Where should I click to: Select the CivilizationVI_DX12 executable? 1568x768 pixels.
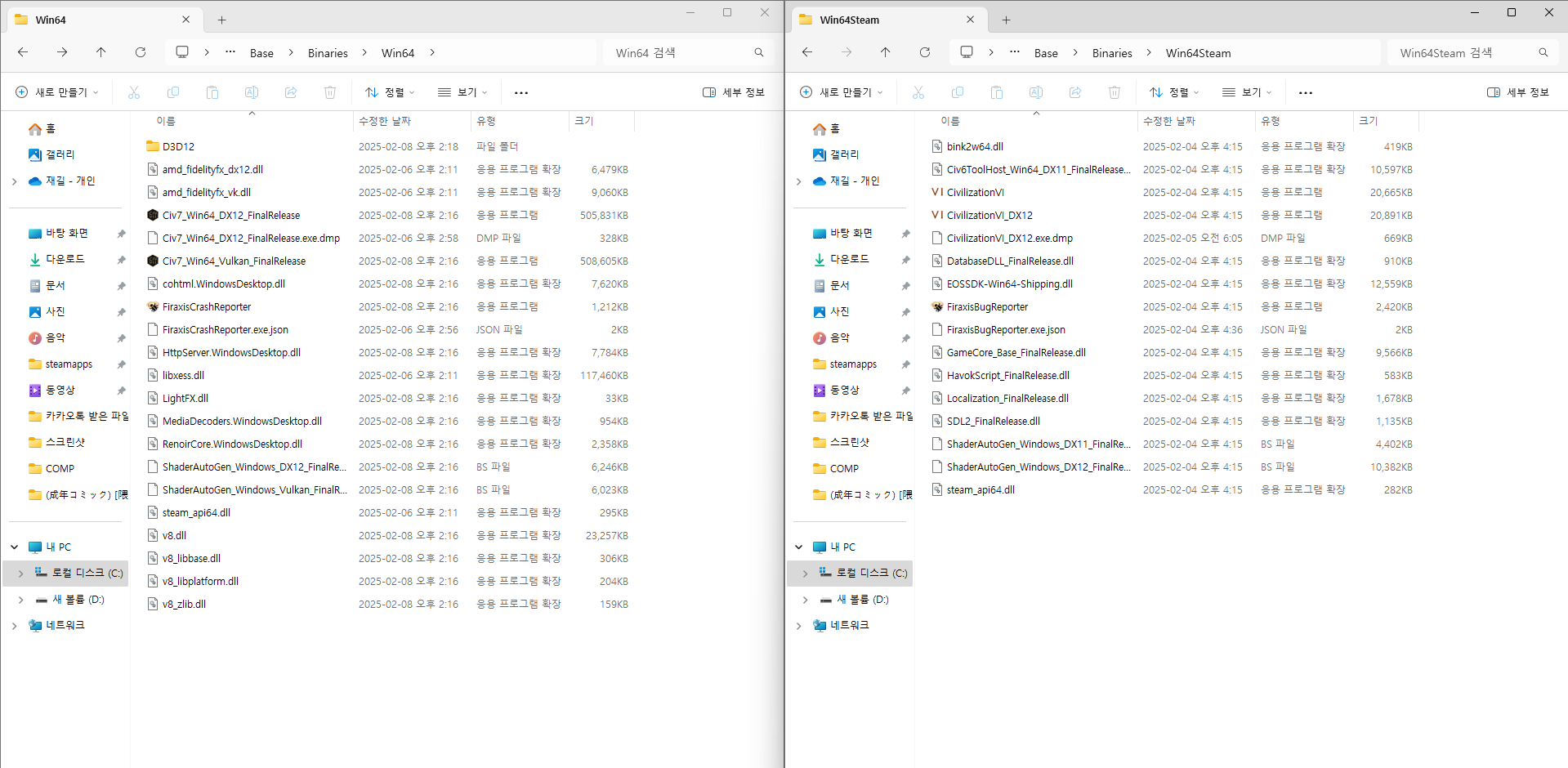(989, 216)
